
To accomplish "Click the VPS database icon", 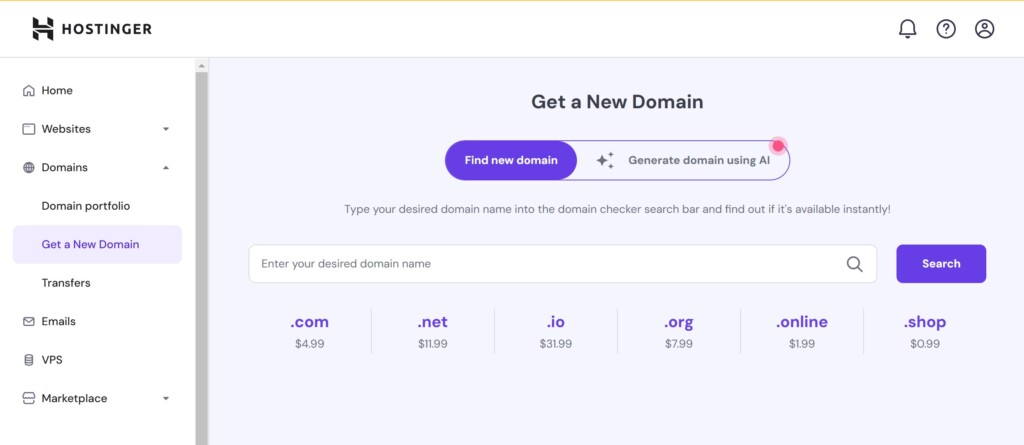I will coord(29,360).
